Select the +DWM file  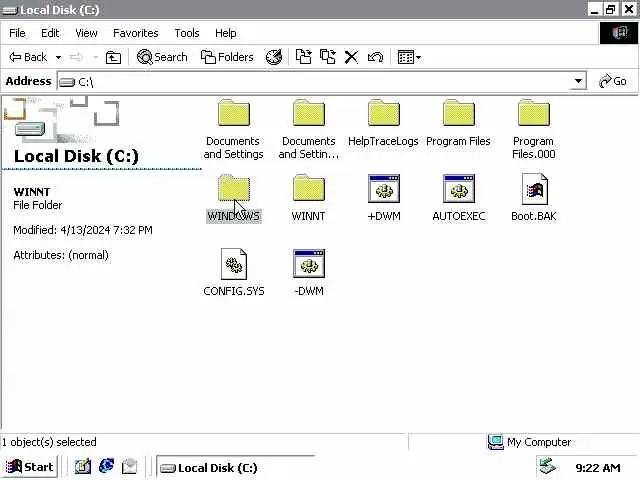(384, 198)
